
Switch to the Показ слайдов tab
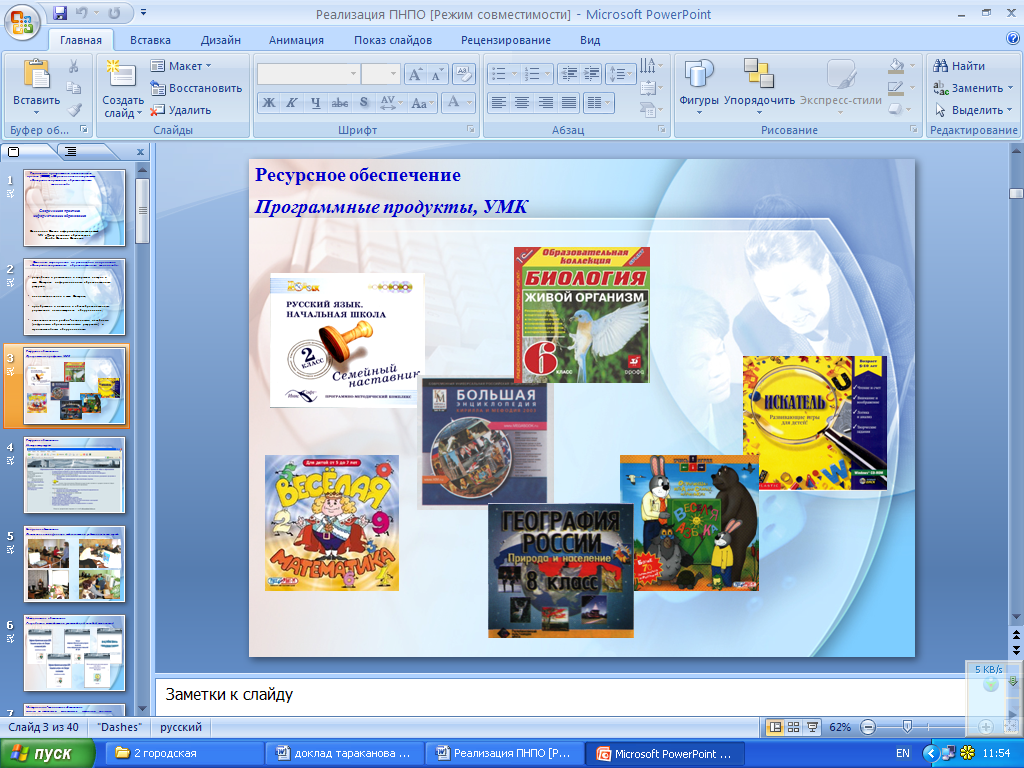pos(393,40)
